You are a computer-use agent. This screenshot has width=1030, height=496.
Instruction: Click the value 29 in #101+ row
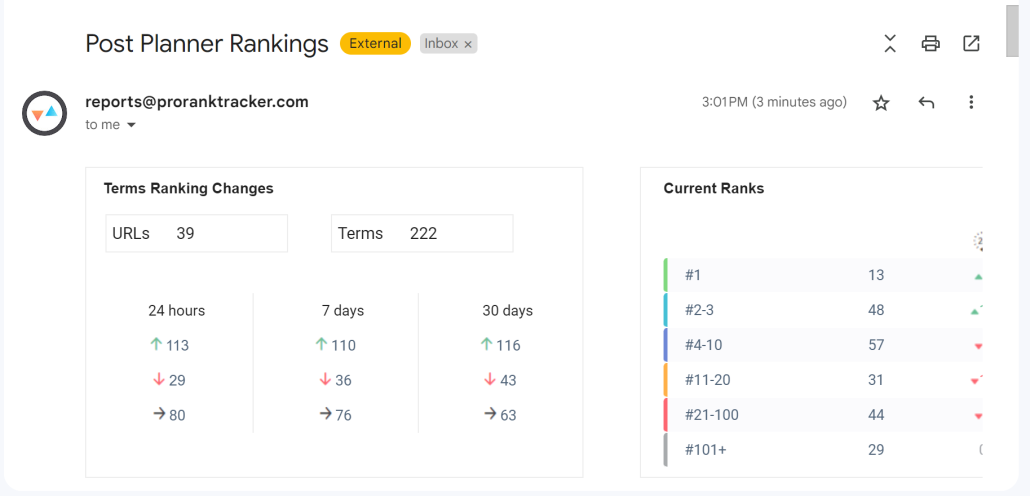tap(876, 450)
